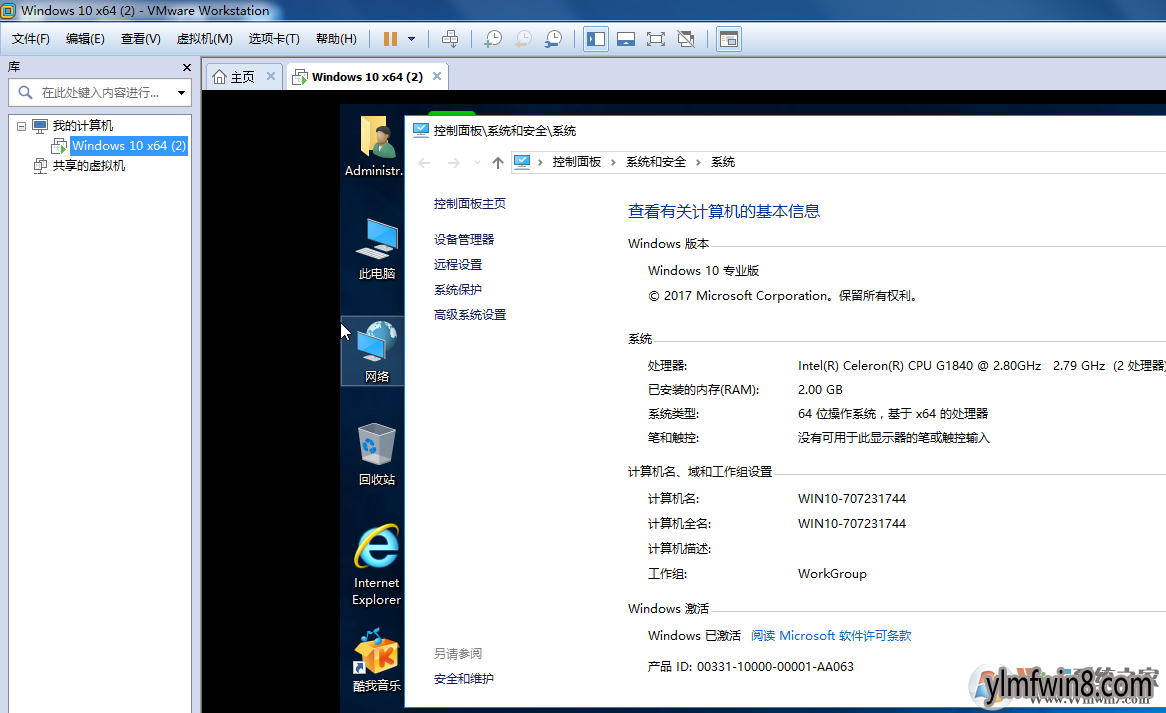Click 系统和安全 in the address breadcrumb
Viewport: 1166px width, 713px height.
656,162
